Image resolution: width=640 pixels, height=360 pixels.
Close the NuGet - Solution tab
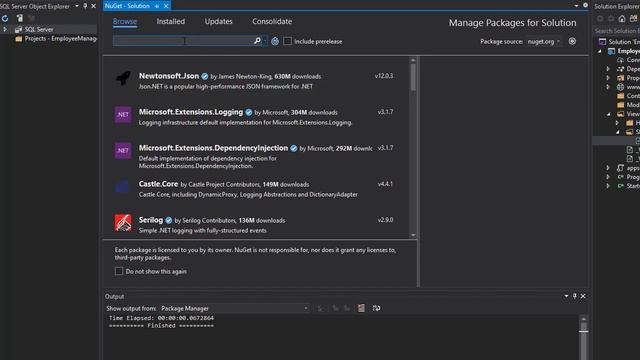pyautogui.click(x=166, y=6)
